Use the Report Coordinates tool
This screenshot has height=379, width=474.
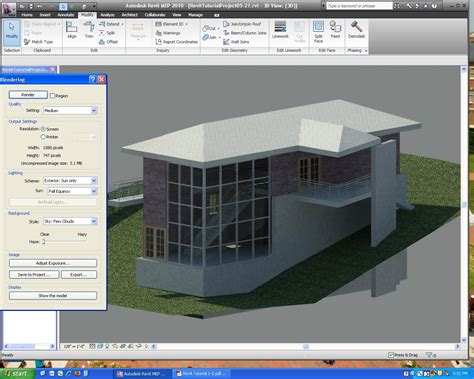[x=177, y=42]
